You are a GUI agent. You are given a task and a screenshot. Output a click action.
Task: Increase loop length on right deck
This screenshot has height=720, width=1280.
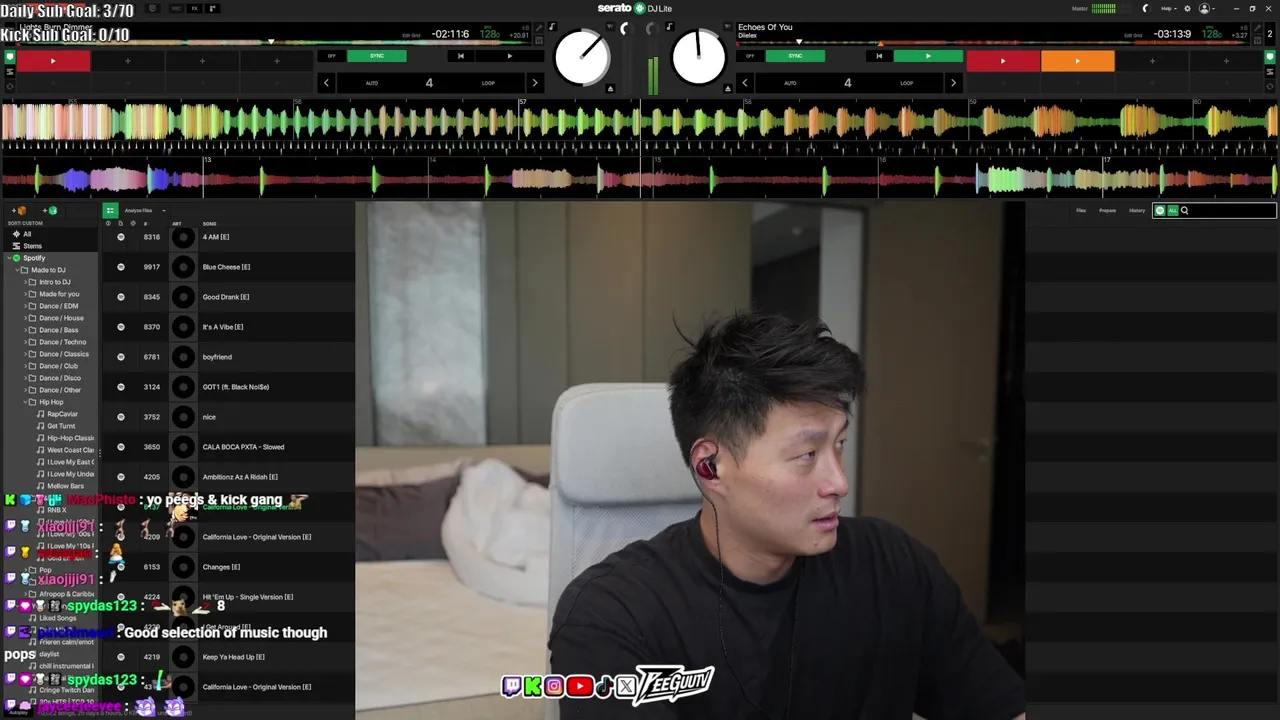[953, 83]
